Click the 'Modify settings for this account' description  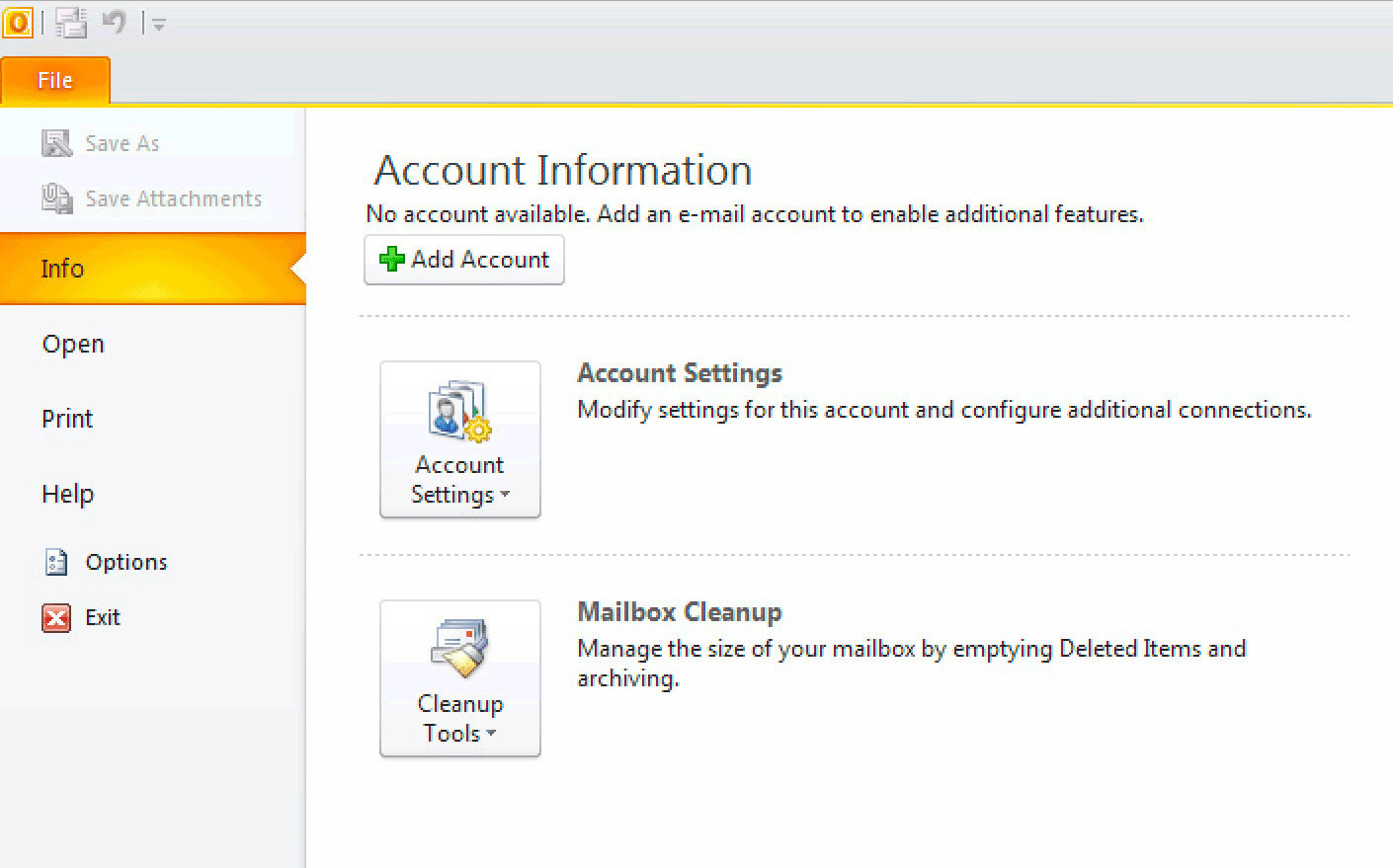[x=944, y=410]
